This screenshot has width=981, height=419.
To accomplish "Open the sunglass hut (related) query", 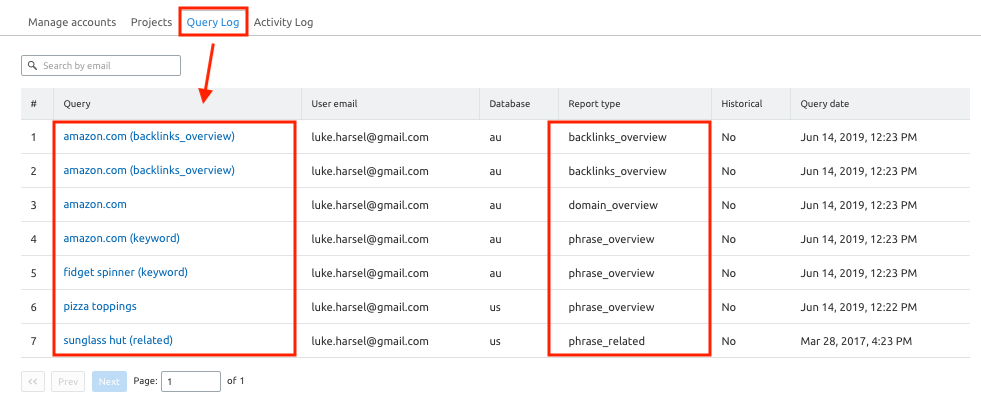I will point(118,341).
